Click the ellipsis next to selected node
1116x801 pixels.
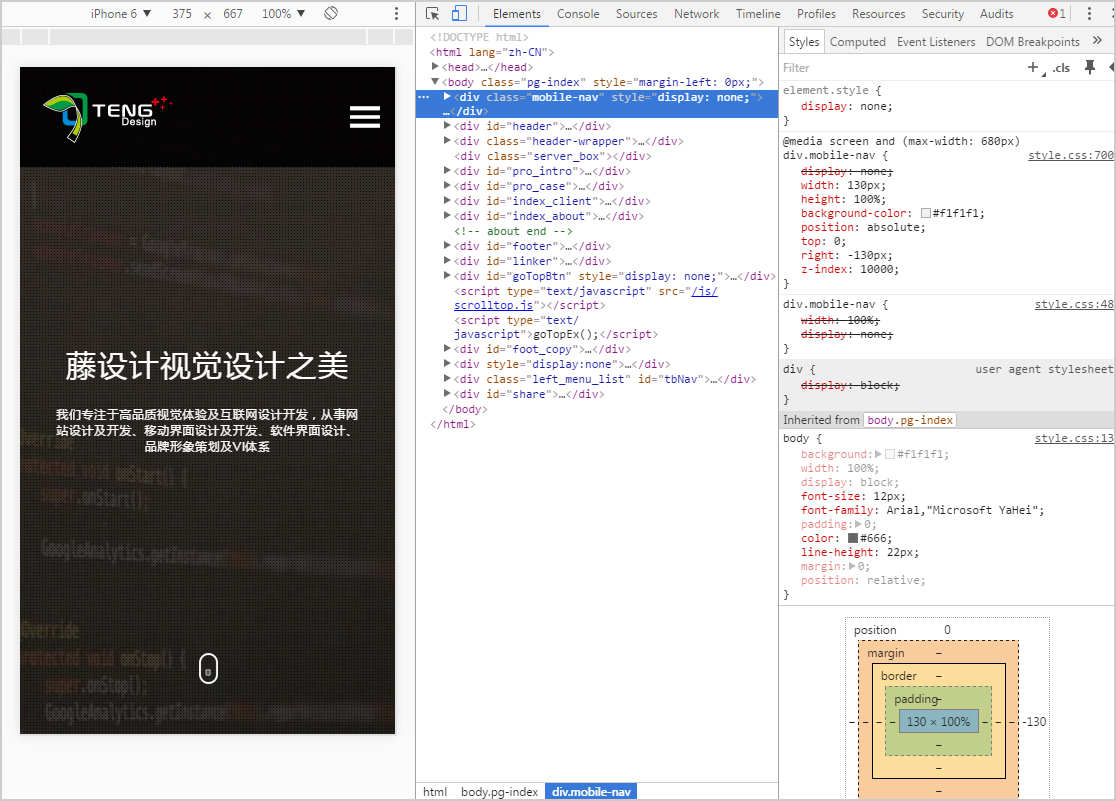pos(423,97)
